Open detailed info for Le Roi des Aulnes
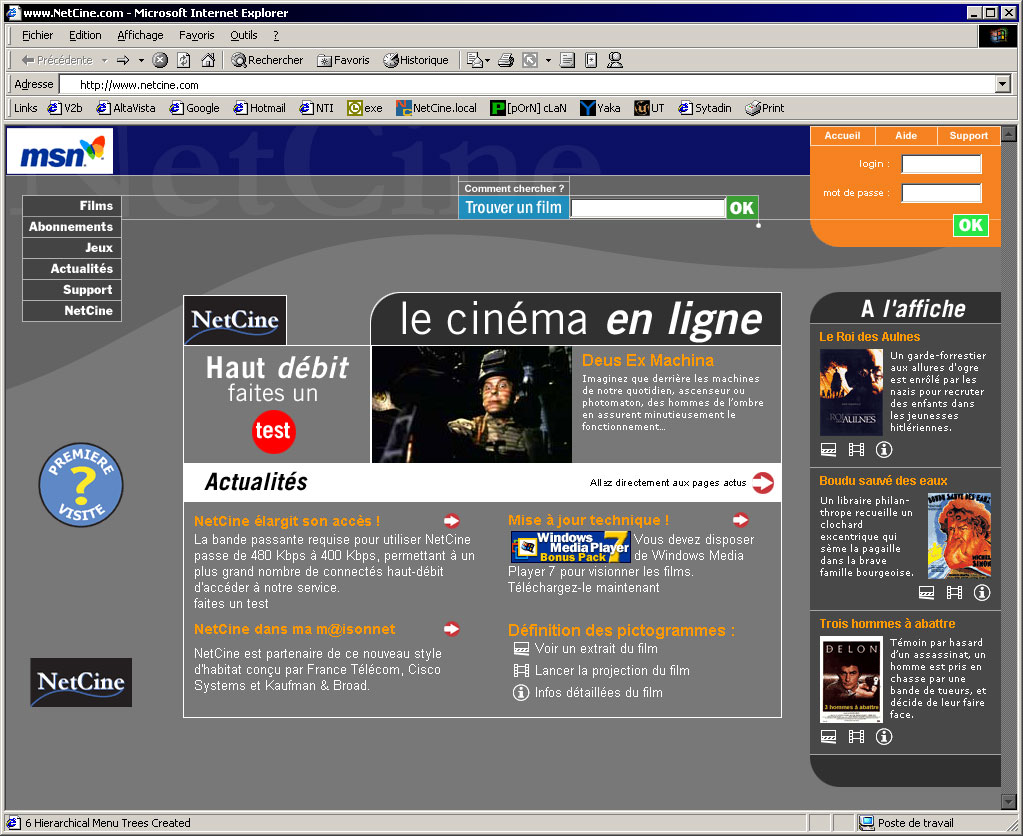1023x836 pixels. pyautogui.click(x=884, y=450)
